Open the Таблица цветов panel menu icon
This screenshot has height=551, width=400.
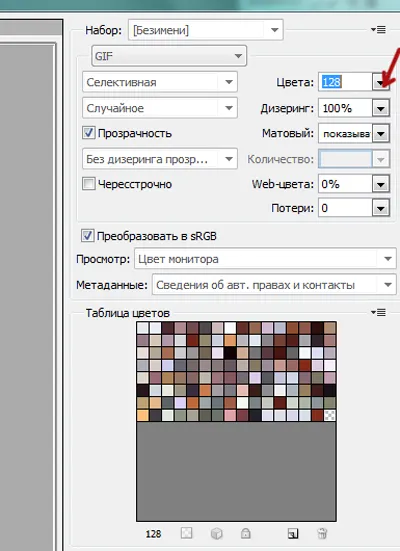tap(378, 312)
